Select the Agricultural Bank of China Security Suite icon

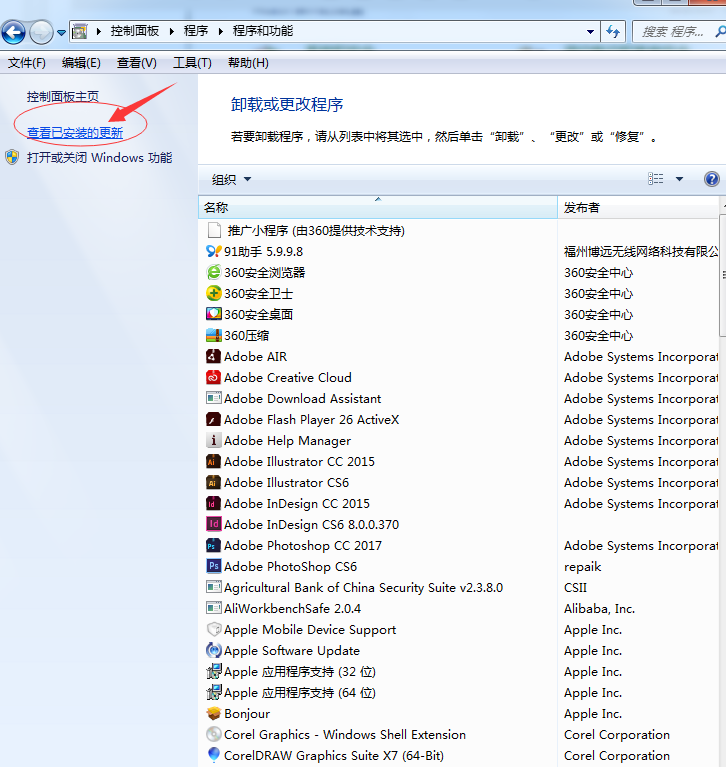coord(214,587)
